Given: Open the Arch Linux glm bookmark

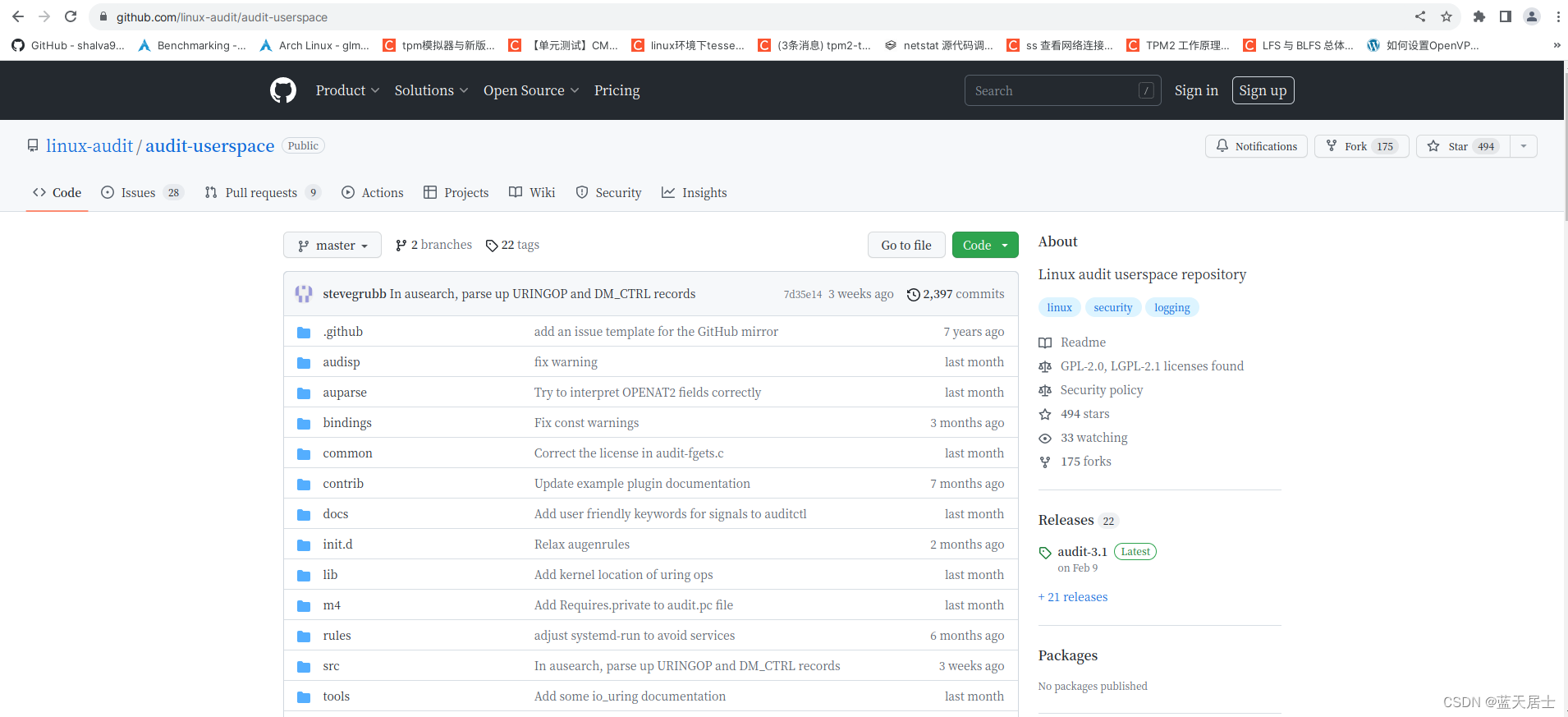Looking at the screenshot, I should click(x=314, y=45).
